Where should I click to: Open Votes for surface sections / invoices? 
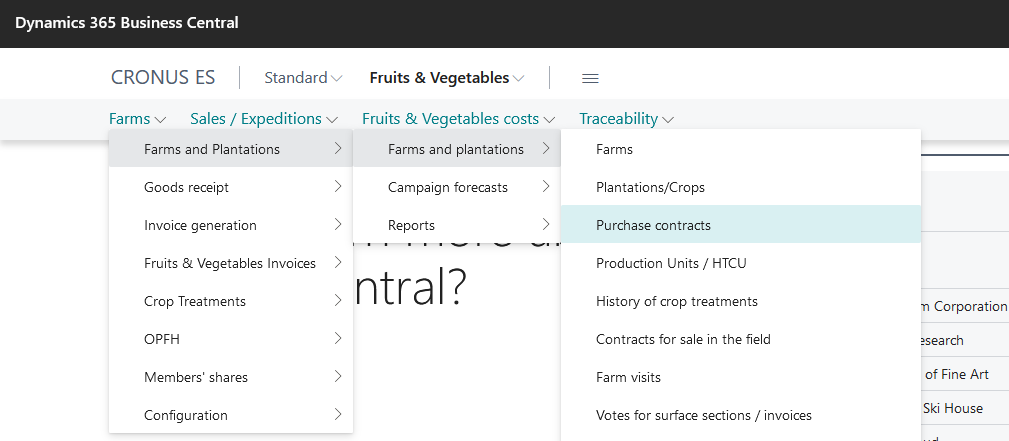tap(741, 415)
